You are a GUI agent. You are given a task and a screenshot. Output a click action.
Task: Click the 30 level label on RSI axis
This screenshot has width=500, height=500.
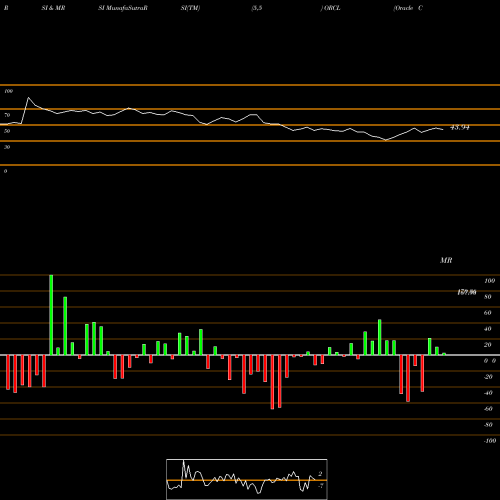pyautogui.click(x=7, y=147)
